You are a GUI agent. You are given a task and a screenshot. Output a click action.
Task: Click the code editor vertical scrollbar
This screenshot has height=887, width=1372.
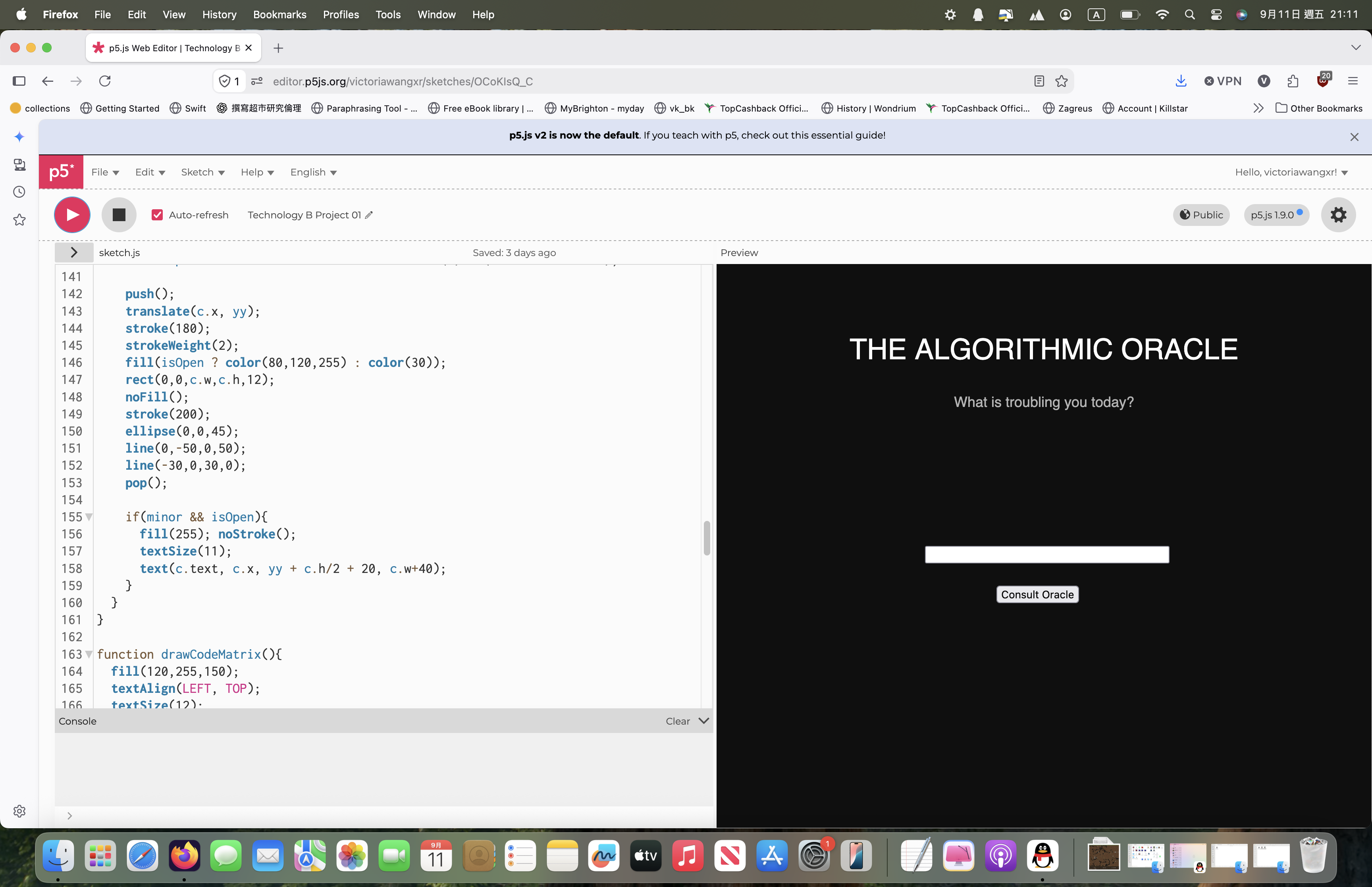point(706,538)
